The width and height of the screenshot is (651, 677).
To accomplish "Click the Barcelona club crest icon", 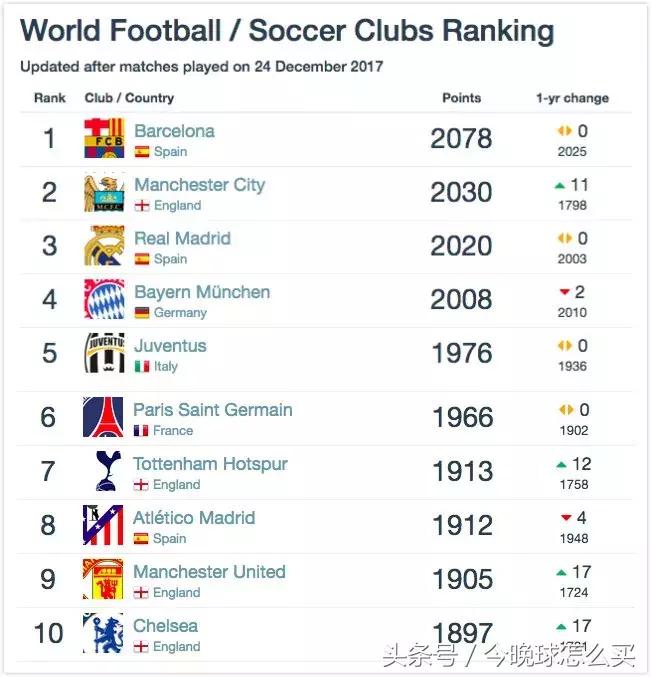I will (x=104, y=139).
